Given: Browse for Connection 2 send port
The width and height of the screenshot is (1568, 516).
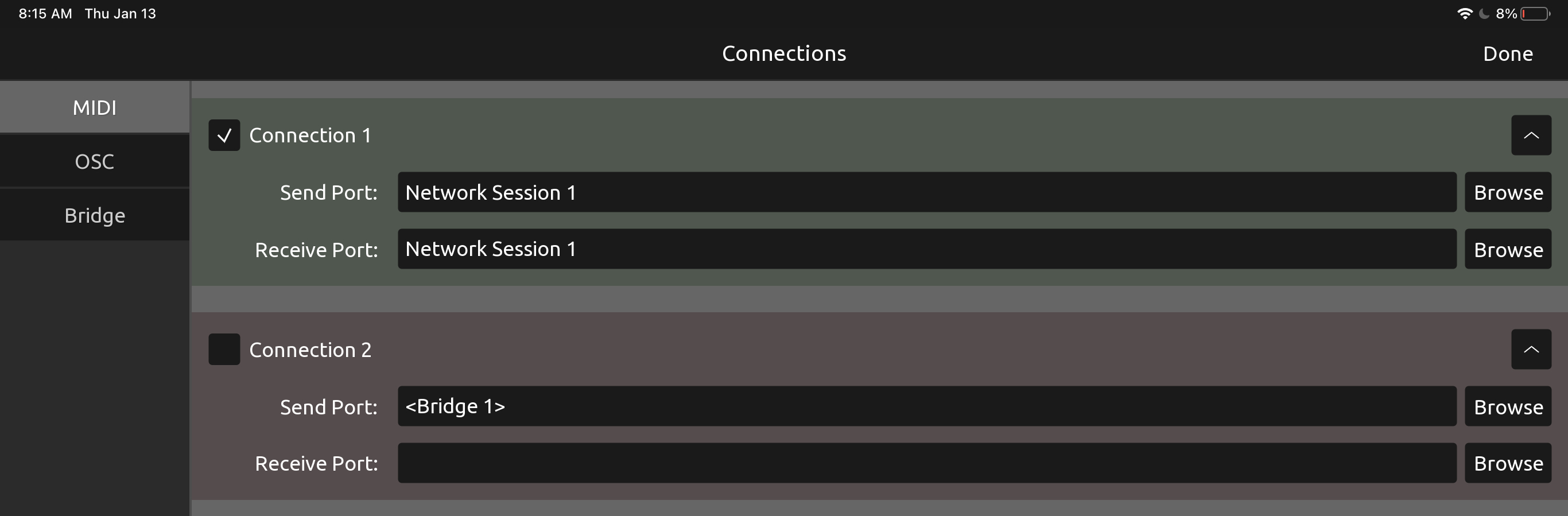Looking at the screenshot, I should (x=1507, y=406).
